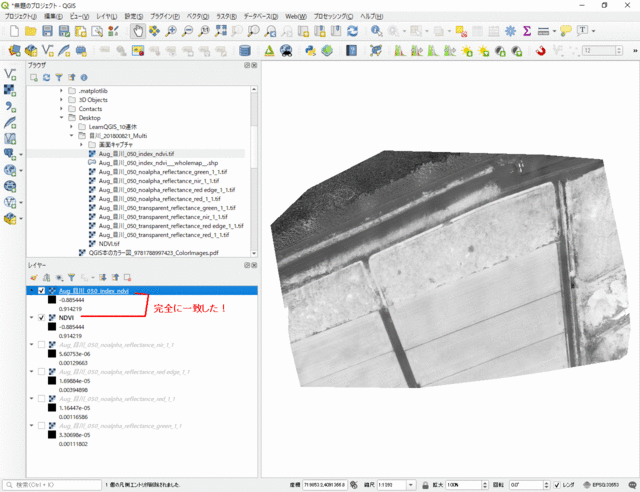Viewport: 640px width, 492px height.
Task: Click the EPSG CRS button in status bar
Action: [x=600, y=485]
